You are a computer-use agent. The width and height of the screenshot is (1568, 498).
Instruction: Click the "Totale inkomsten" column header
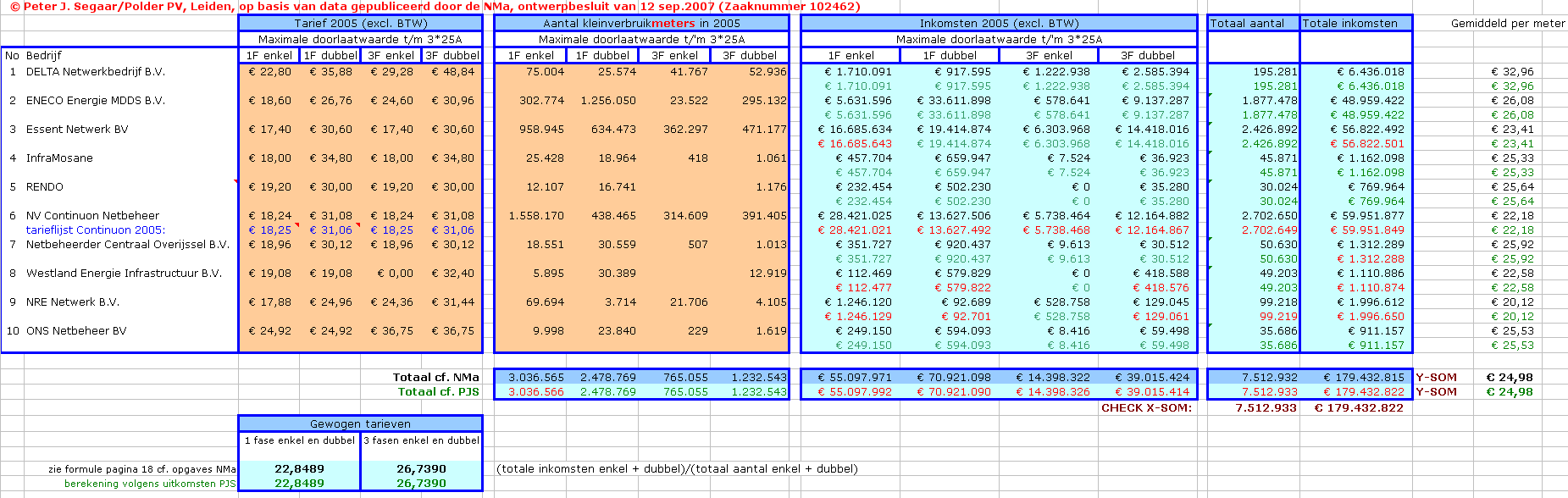pos(1356,23)
